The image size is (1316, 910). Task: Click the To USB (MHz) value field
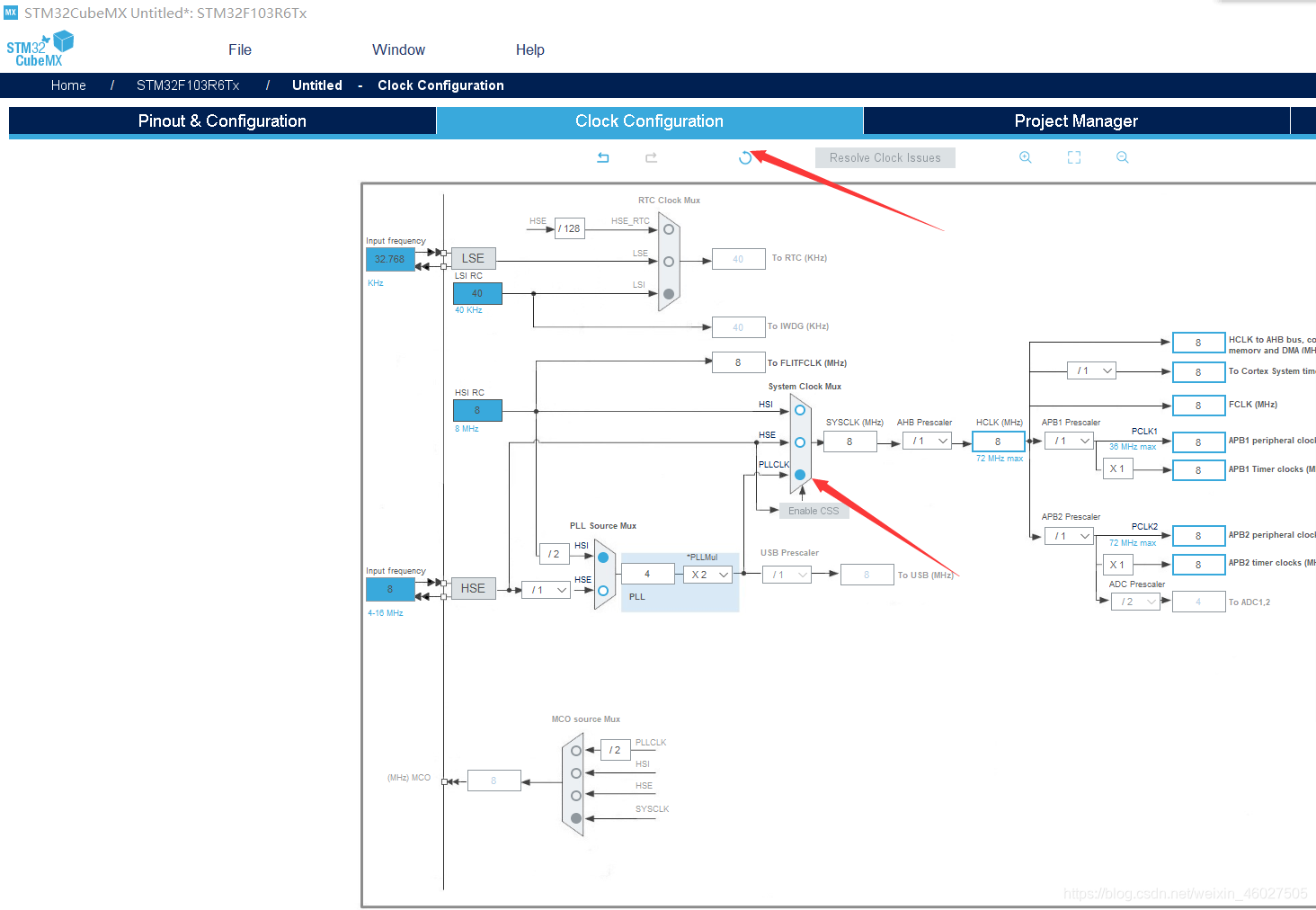867,575
